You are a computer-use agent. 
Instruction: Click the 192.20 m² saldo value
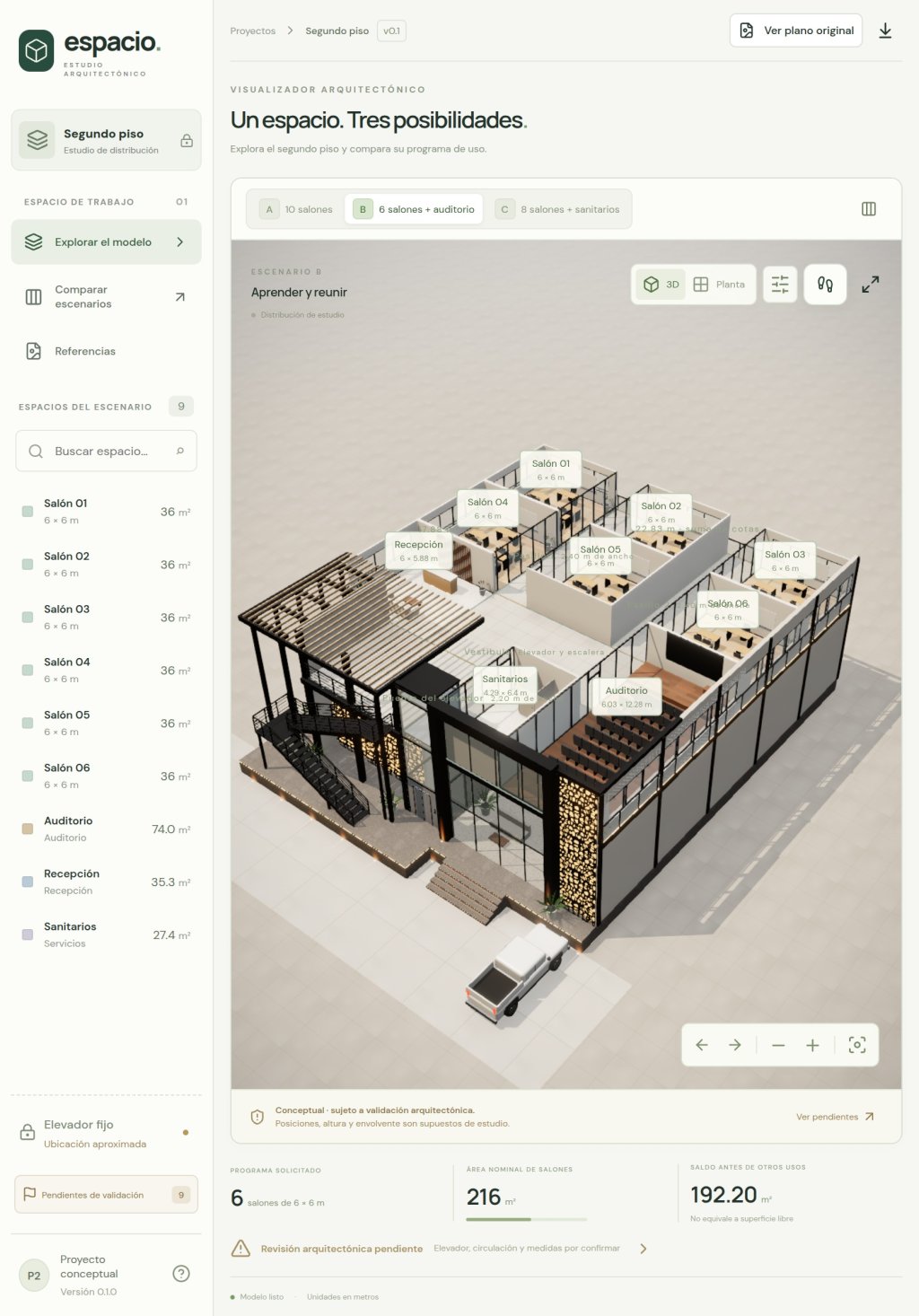point(731,1195)
